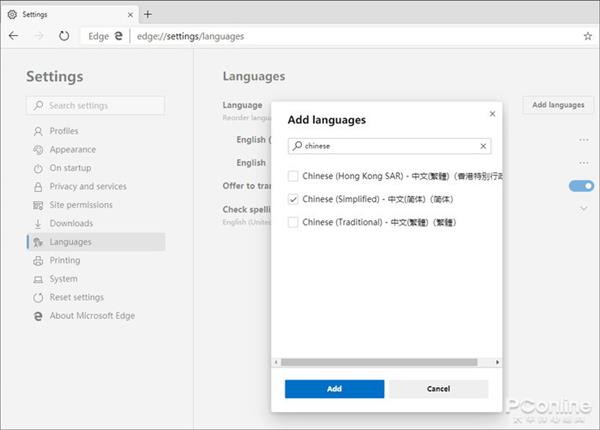This screenshot has width=600, height=430.
Task: Click the Appearance palette icon
Action: [38, 150]
